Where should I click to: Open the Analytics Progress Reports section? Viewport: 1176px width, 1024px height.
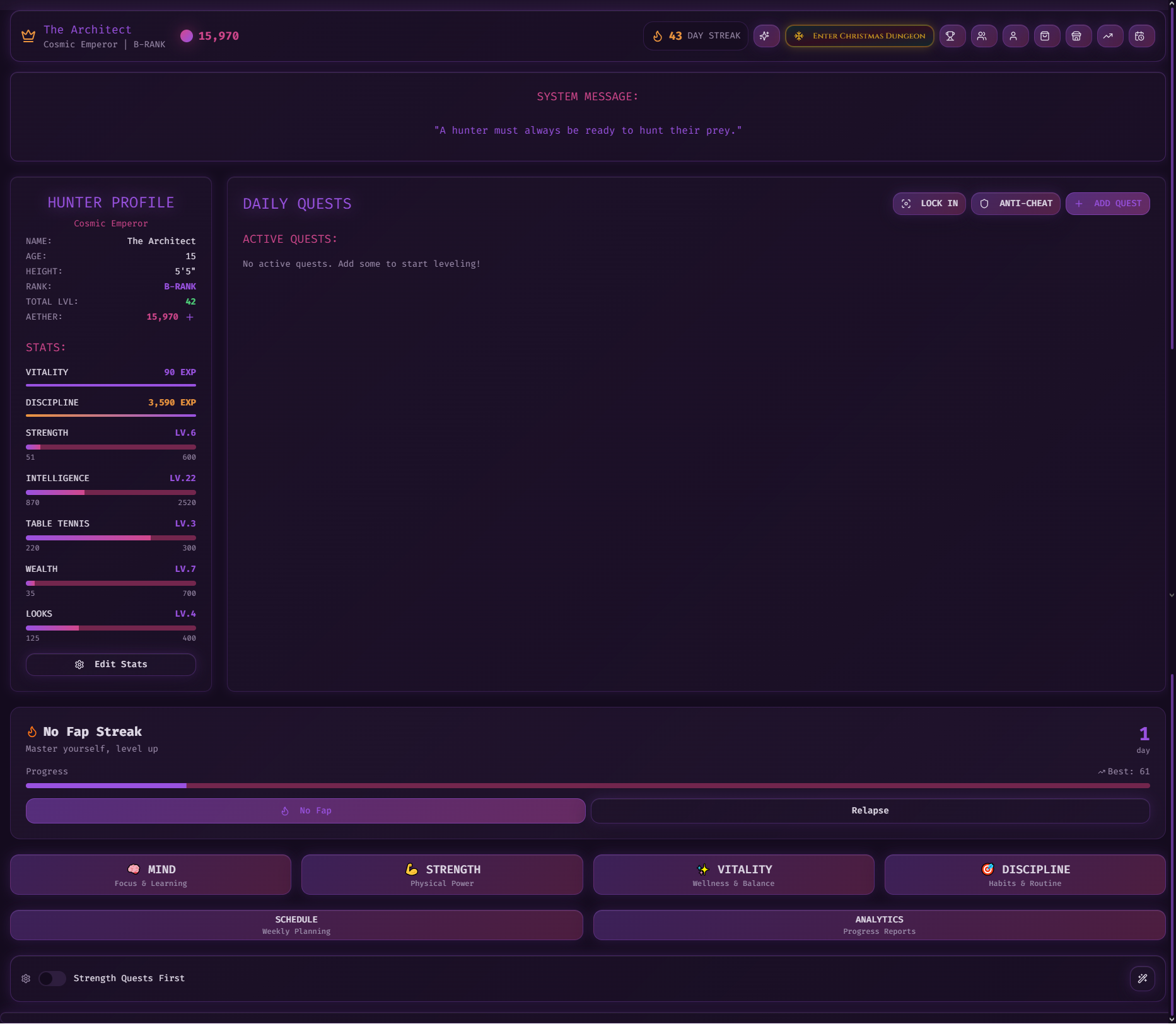click(x=879, y=924)
